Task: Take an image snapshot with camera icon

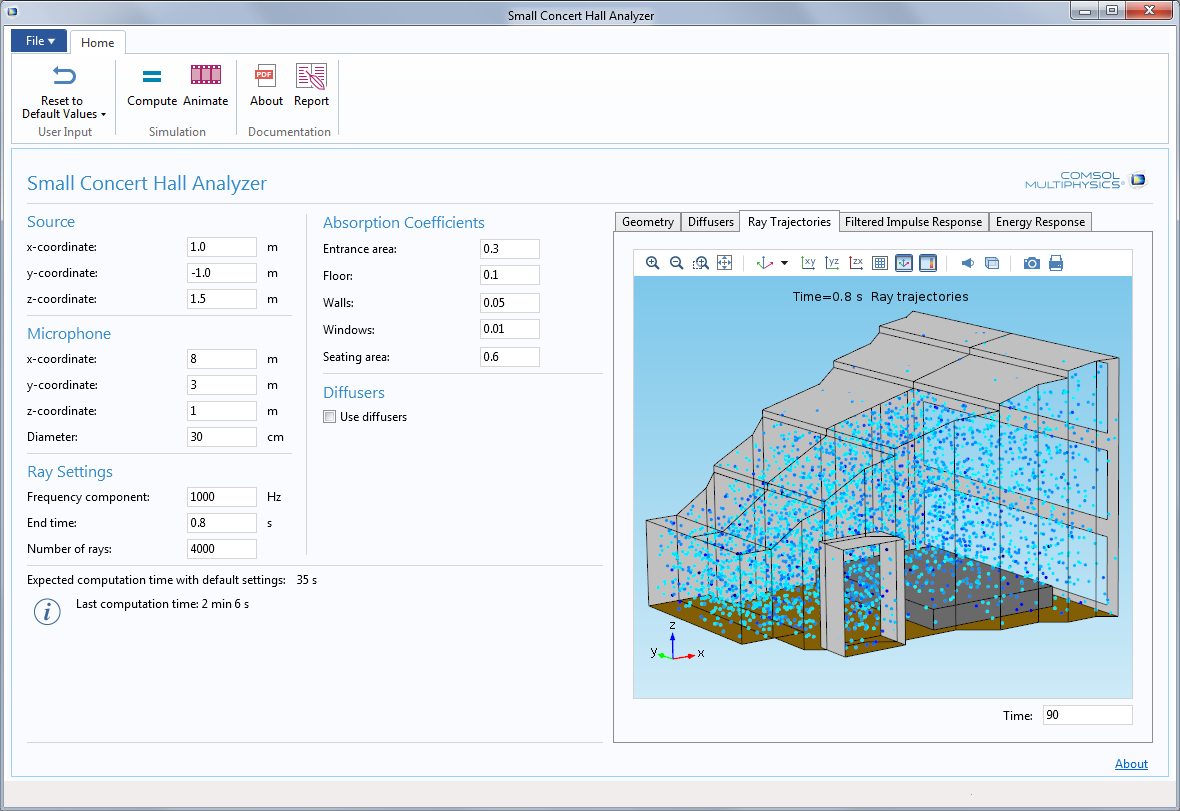Action: tap(1032, 263)
